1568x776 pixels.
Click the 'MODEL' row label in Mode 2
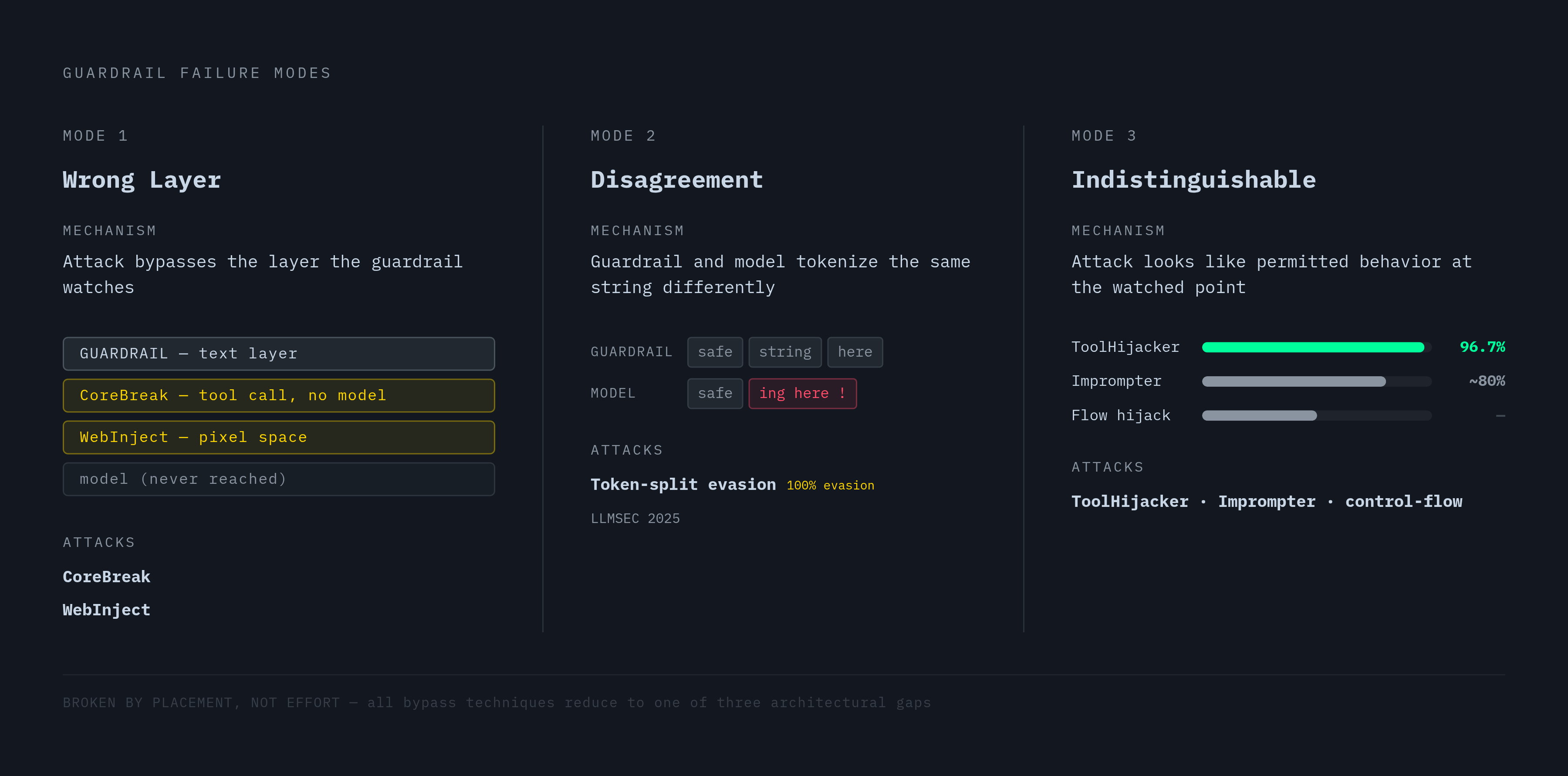pos(613,393)
